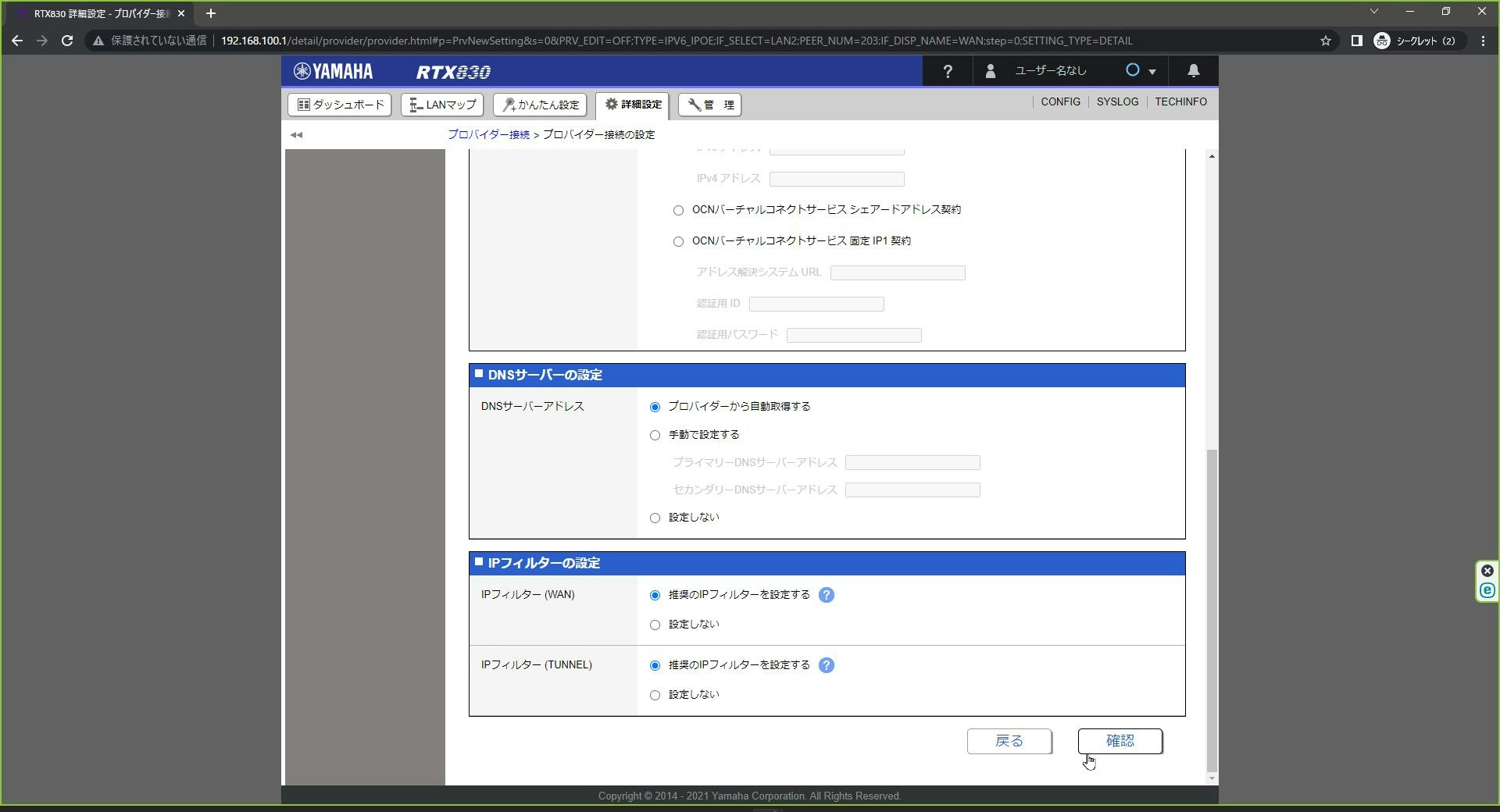Click the 戻る button
Image resolution: width=1500 pixels, height=812 pixels.
[1009, 741]
